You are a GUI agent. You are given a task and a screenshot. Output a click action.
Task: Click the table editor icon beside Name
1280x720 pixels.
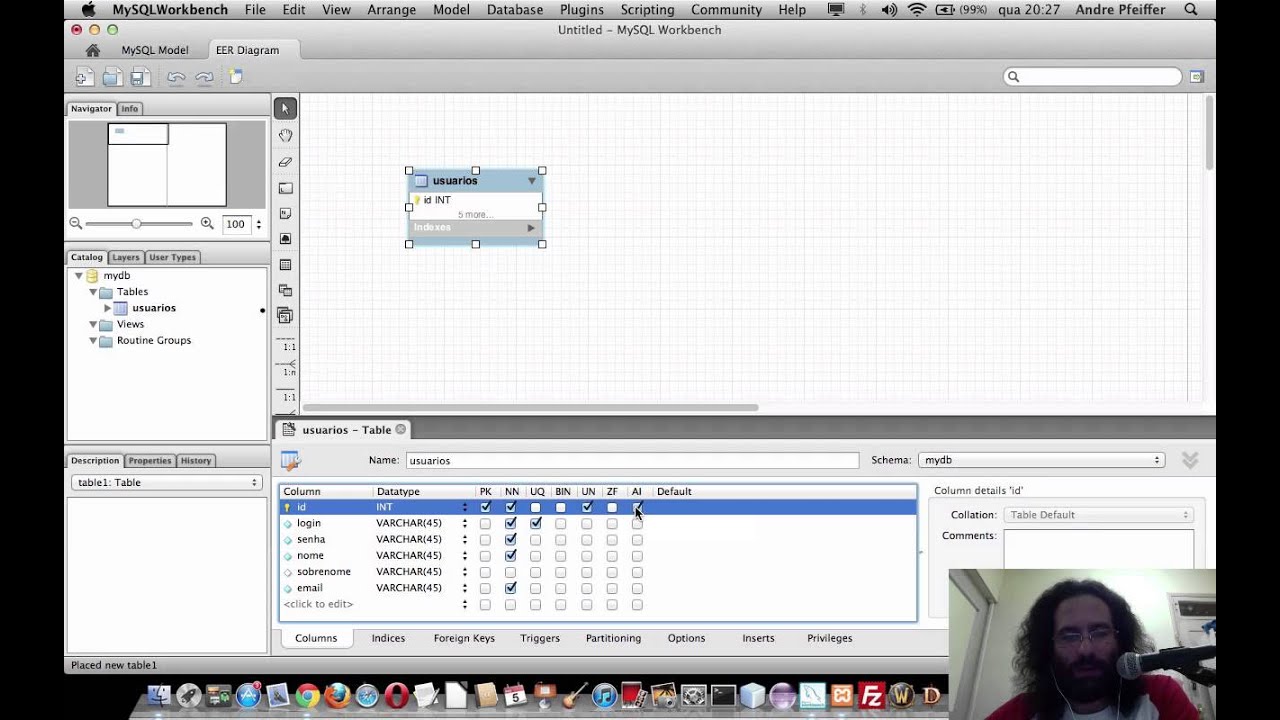[291, 460]
